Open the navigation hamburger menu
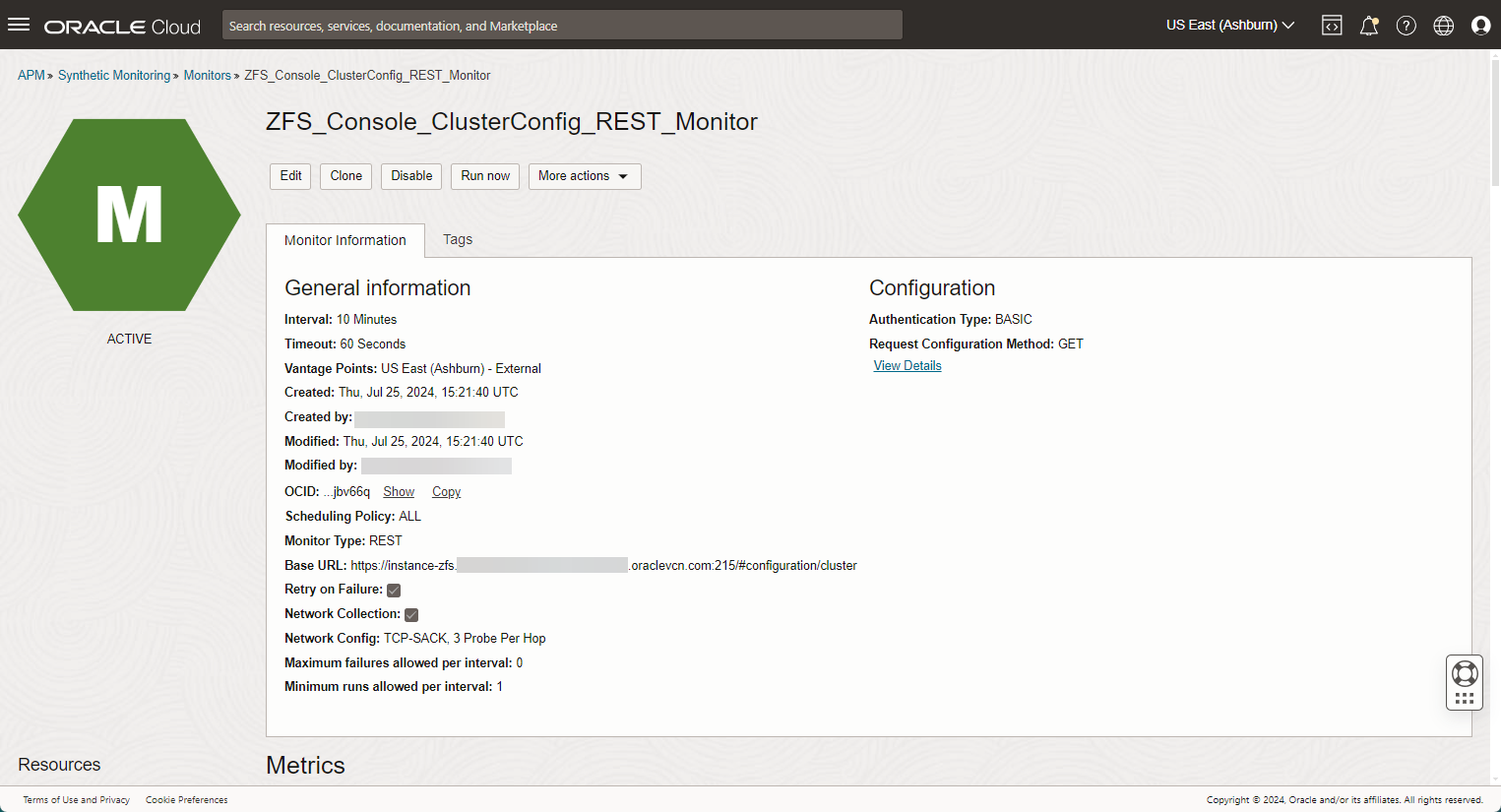1501x812 pixels. tap(19, 25)
